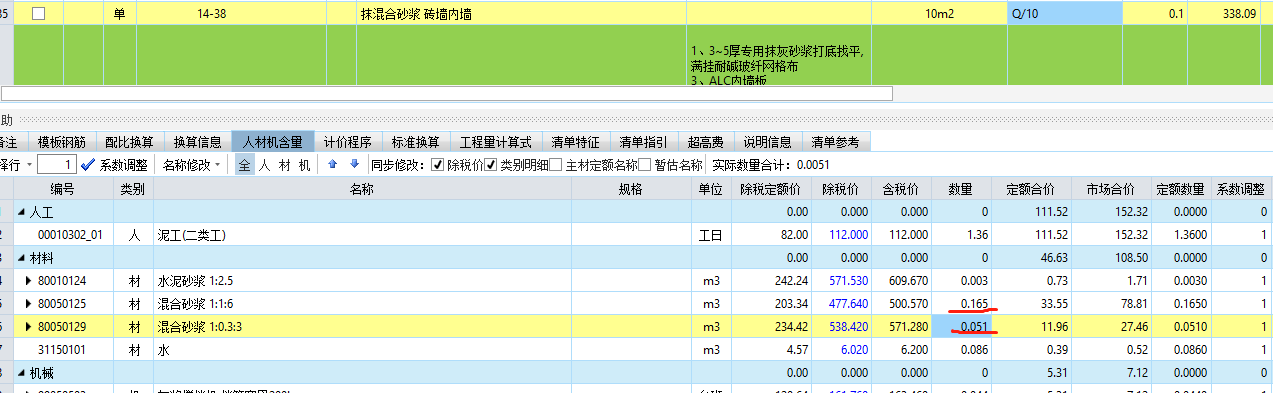Click the 除税价 value 112.000
This screenshot has width=1273, height=393.
pos(841,235)
